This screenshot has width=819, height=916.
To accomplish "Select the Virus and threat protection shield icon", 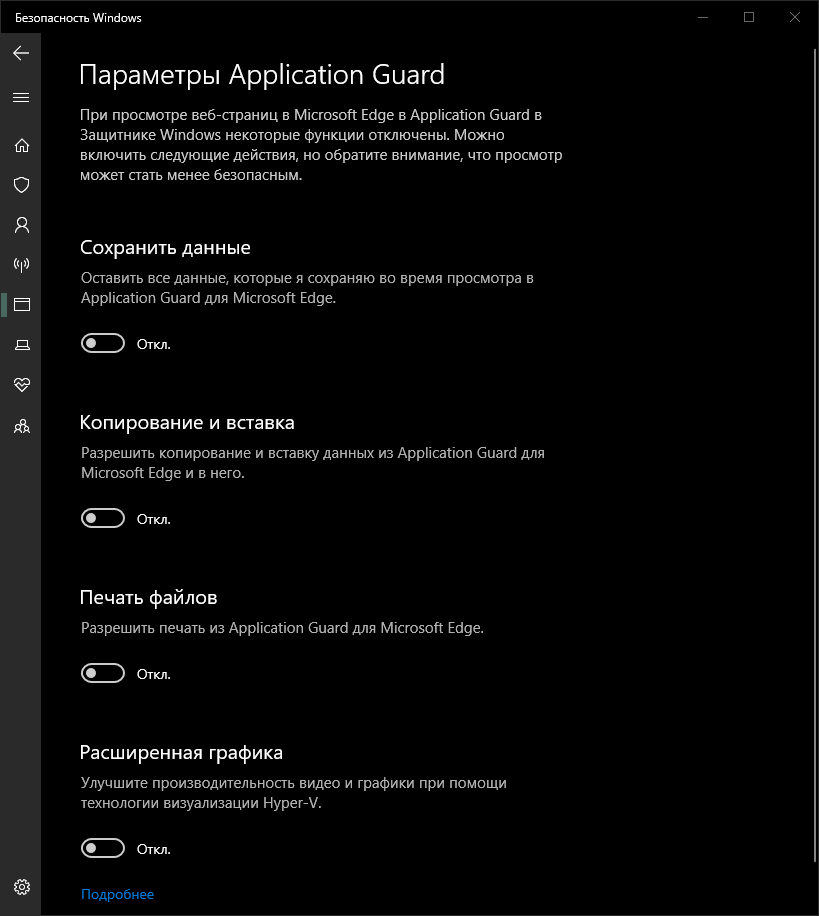I will 21,185.
